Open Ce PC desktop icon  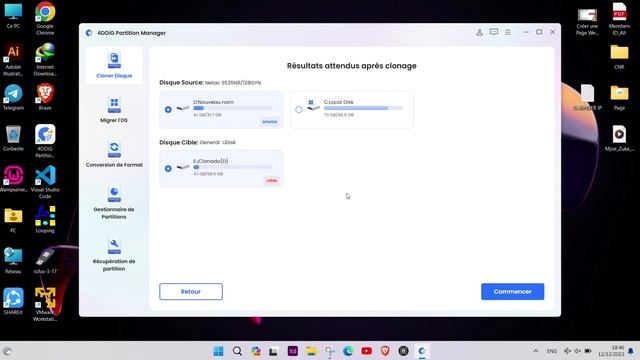(13, 16)
